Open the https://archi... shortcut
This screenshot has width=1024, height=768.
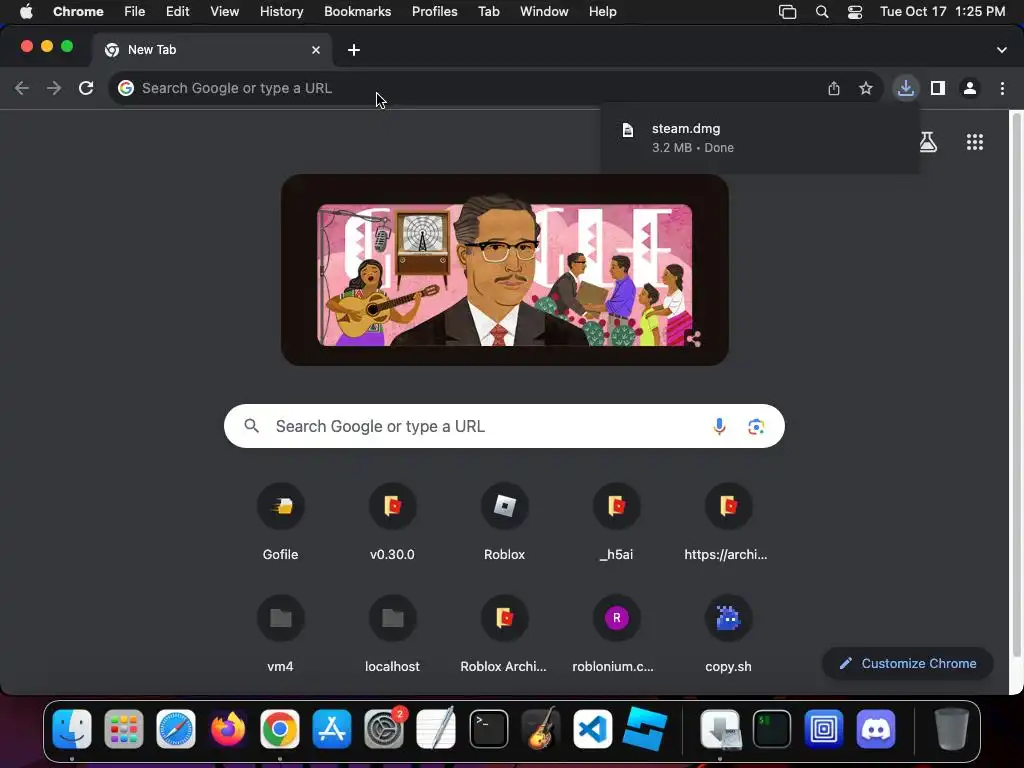pyautogui.click(x=728, y=522)
